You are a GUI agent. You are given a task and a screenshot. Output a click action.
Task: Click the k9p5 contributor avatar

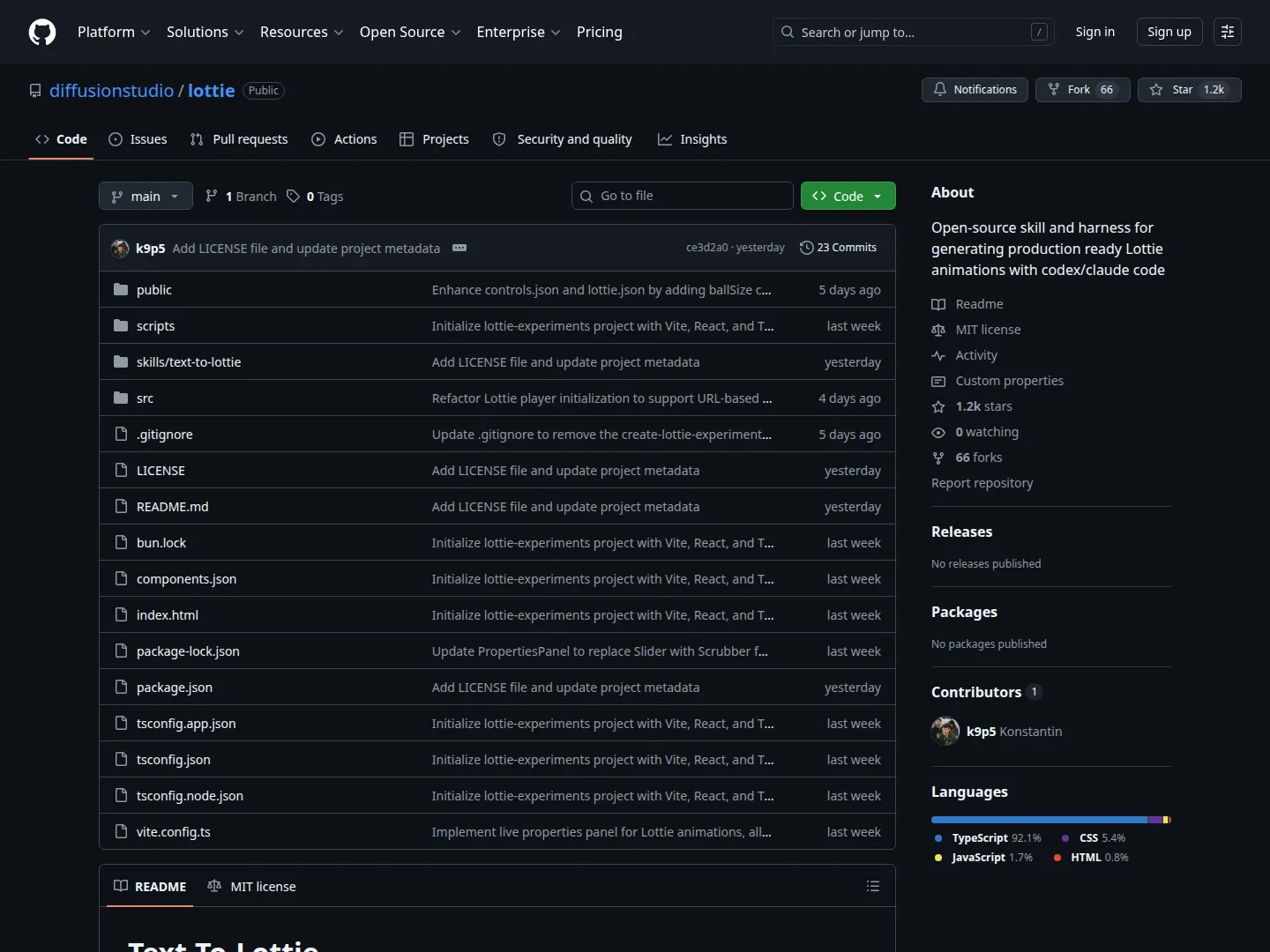pos(945,731)
